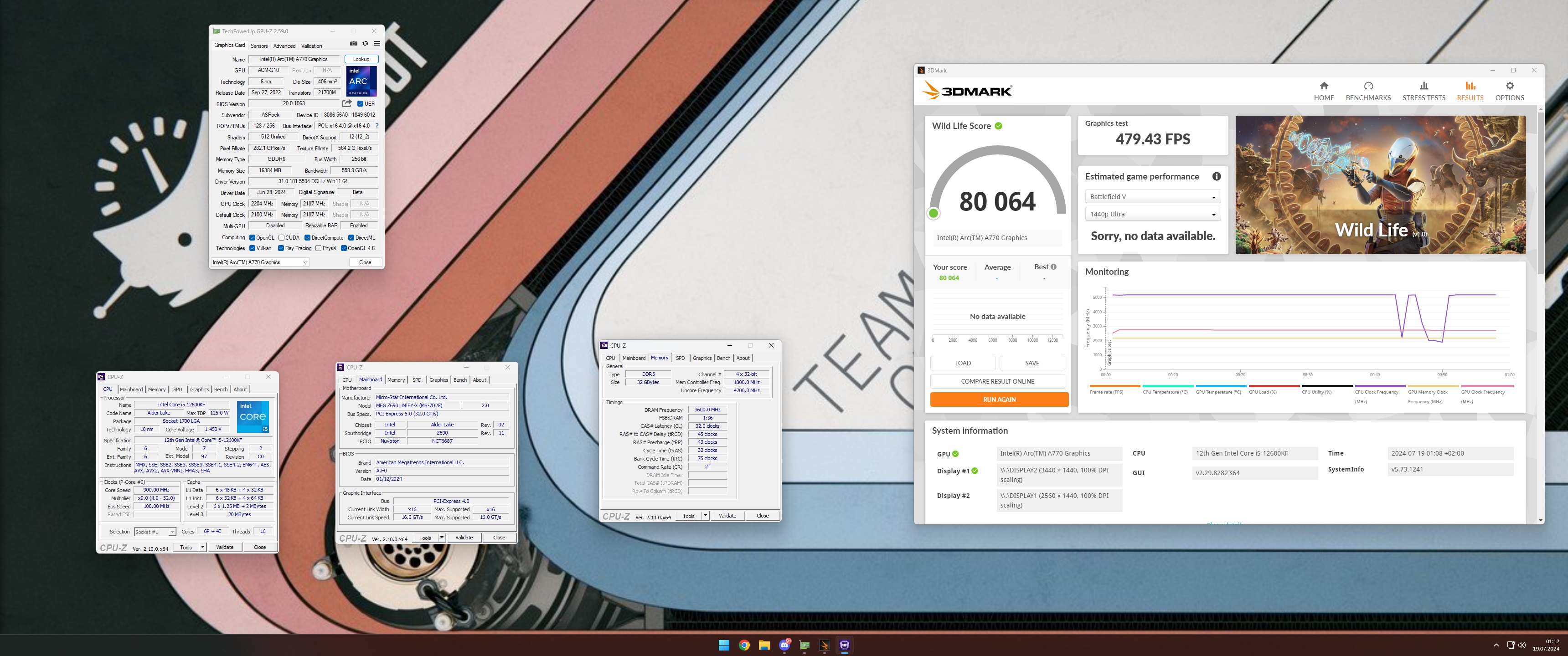Screen dimensions: 1568x656
Task: Open Chrome from taskbar
Action: (x=744, y=645)
